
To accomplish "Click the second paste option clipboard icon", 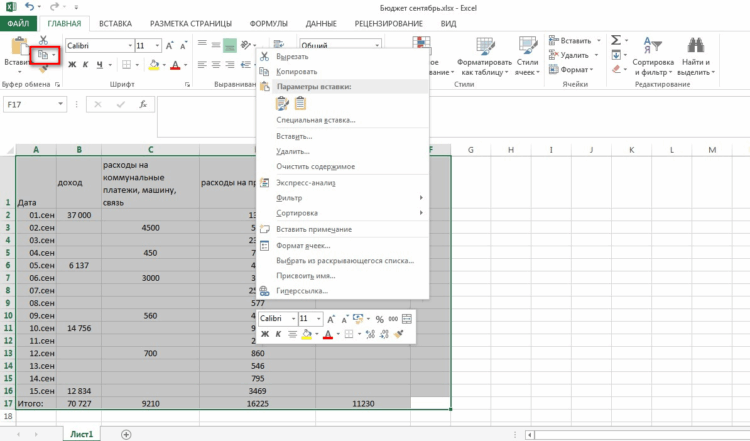I will pos(300,103).
